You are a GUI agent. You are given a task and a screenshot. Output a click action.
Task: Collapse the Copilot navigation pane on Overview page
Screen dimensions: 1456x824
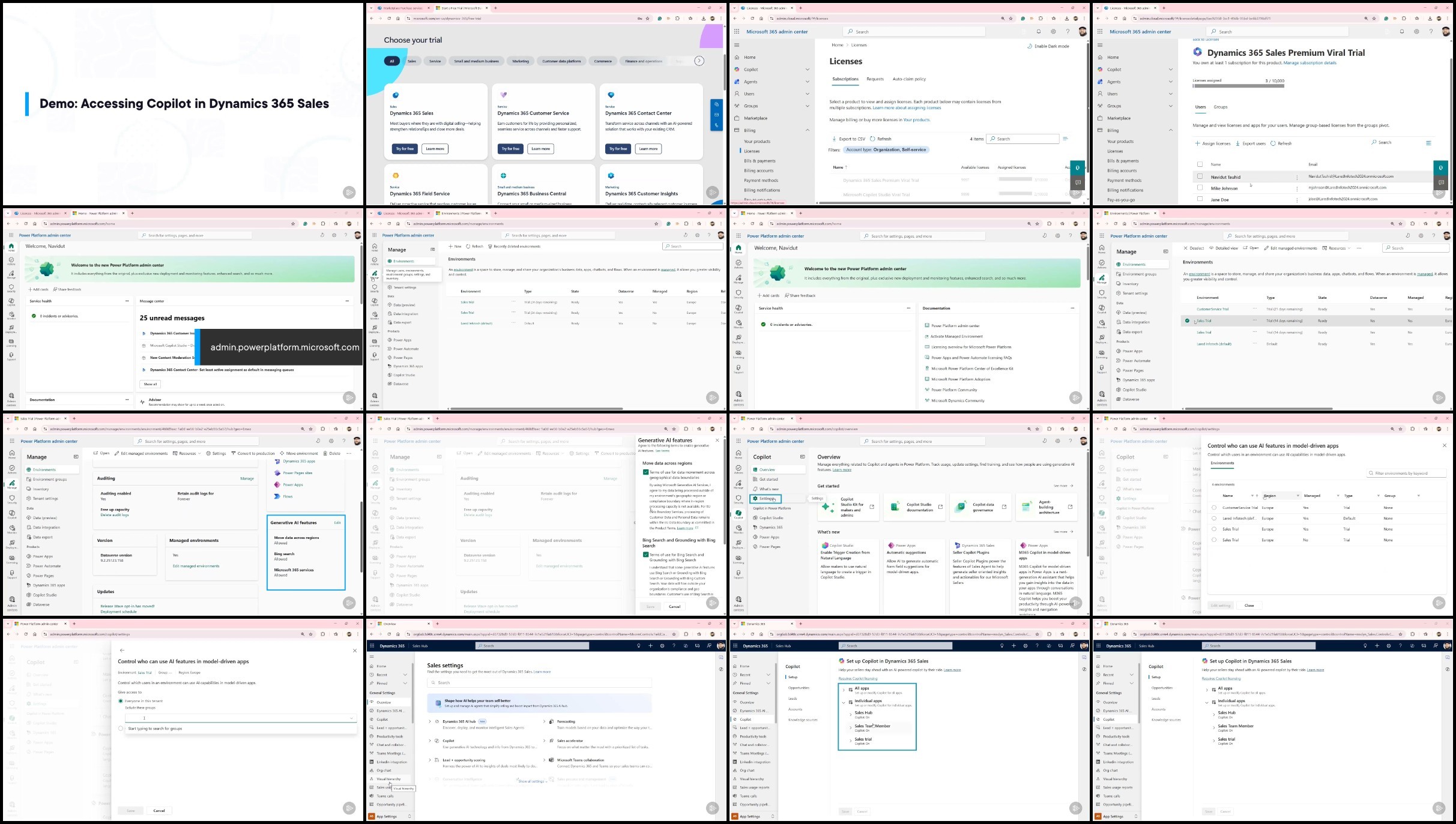coord(802,457)
